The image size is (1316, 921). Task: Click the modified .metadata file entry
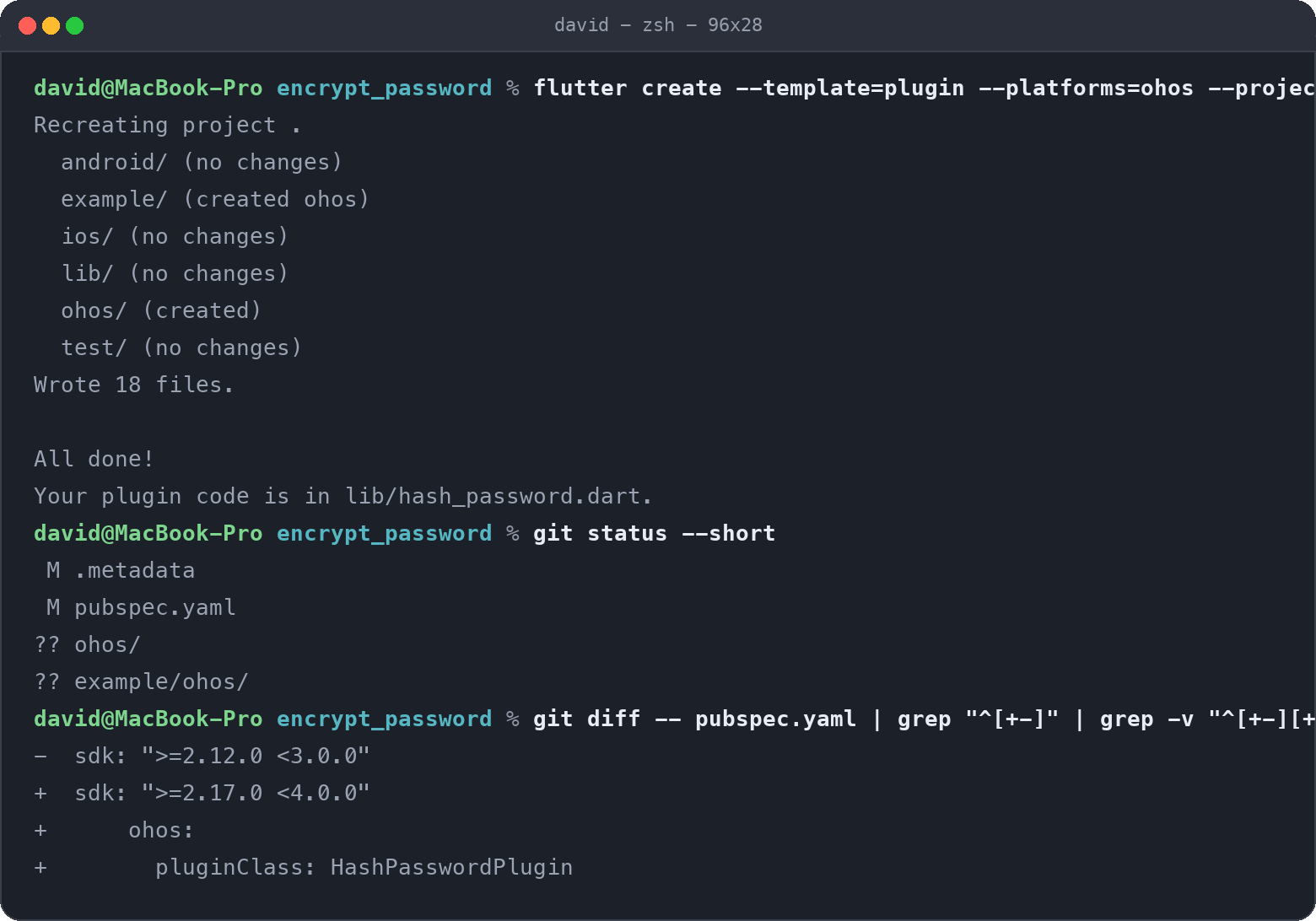point(121,570)
